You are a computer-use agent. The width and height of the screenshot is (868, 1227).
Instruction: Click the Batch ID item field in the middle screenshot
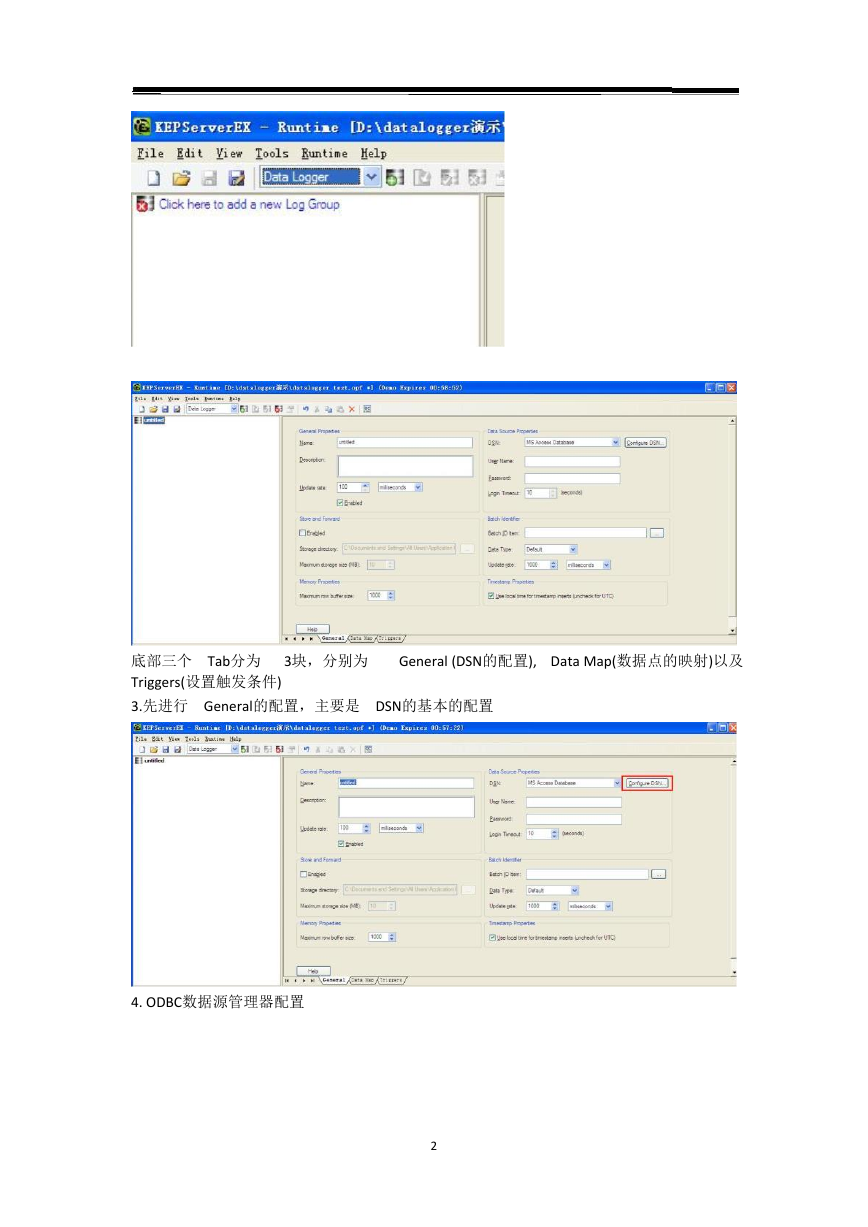click(x=585, y=533)
